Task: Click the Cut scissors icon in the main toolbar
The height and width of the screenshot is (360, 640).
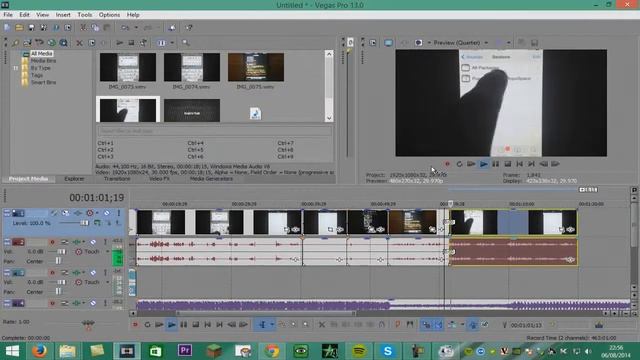Action: (83, 28)
